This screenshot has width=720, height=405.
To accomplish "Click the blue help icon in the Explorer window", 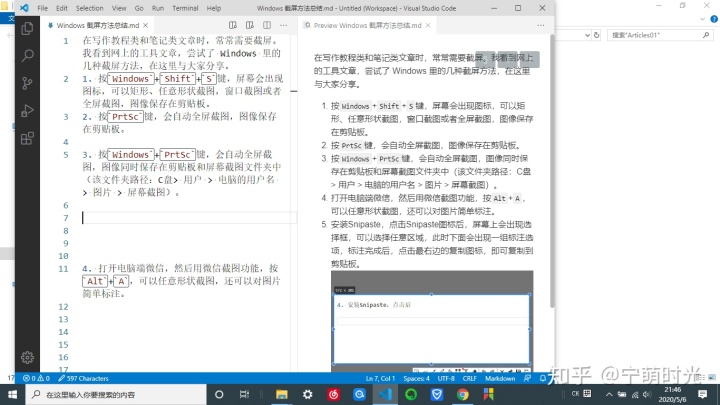I will tap(714, 19).
